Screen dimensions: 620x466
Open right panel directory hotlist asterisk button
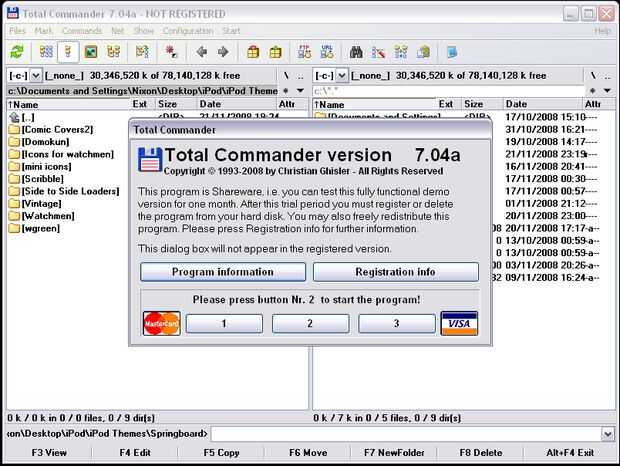point(592,91)
